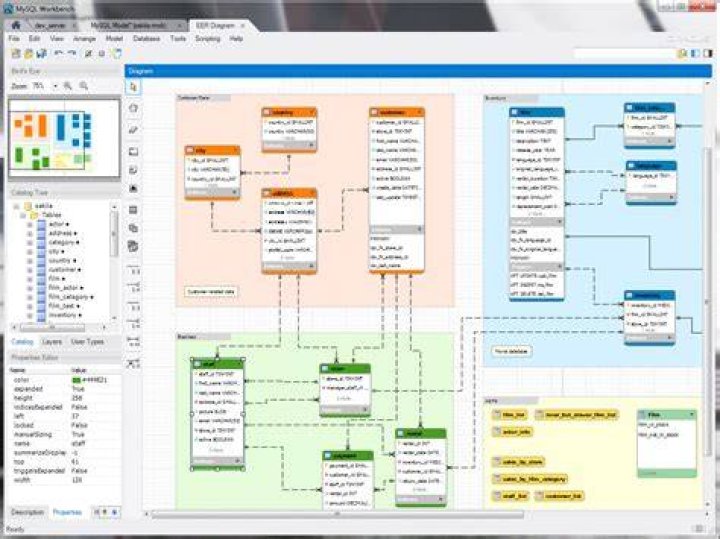This screenshot has width=720, height=539.
Task: Select the 'Customer related data' note
Action: (211, 292)
